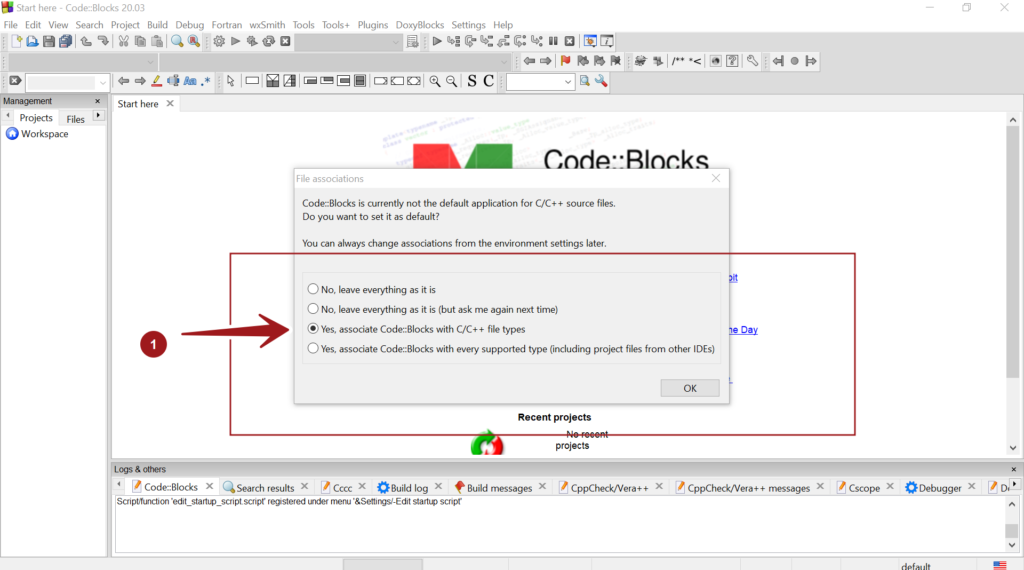Screen dimensions: 1024x570
Task: Click the Zoom in magnifier icon
Action: (435, 81)
